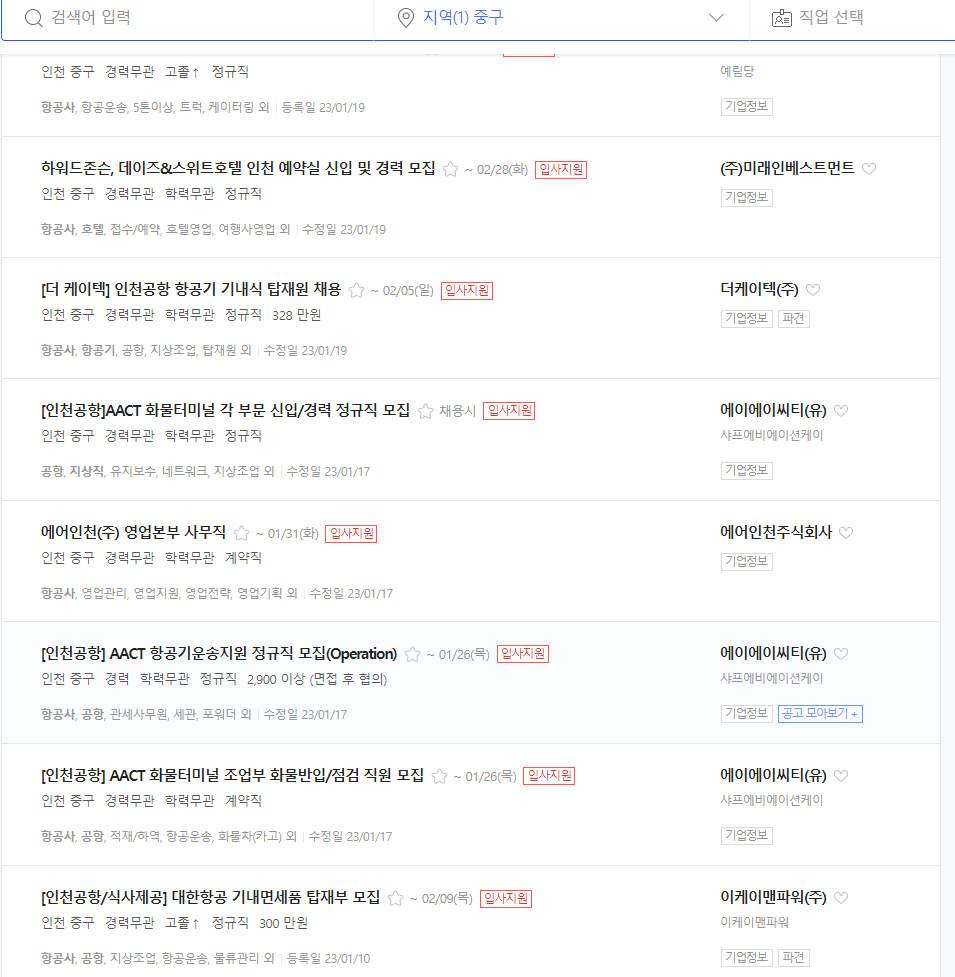Image resolution: width=955 pixels, height=977 pixels.
Task: Apply with 입사지원 for 하워드존슨 posting
Action: click(x=561, y=169)
